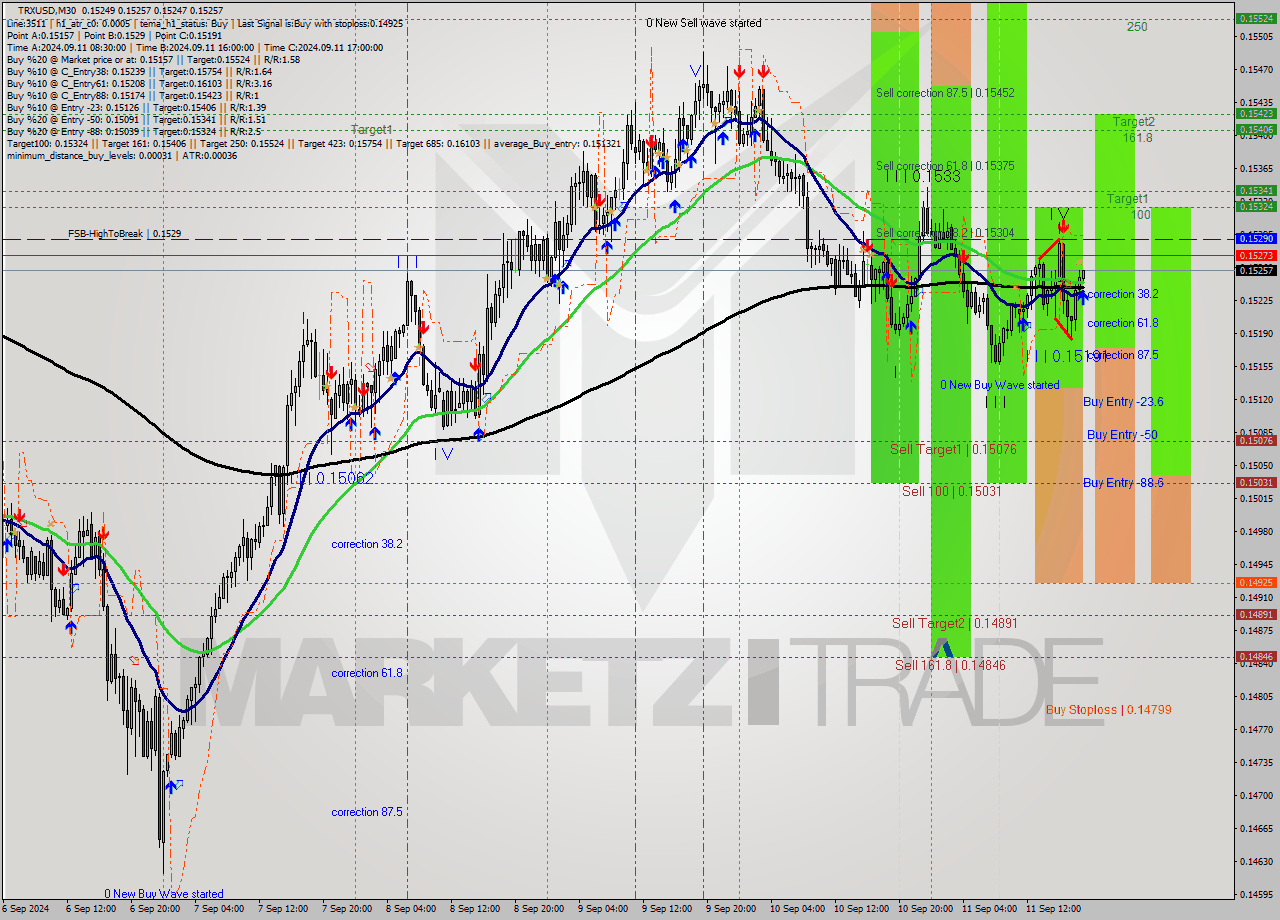Click the minimum_distance_buy_levels line
The image size is (1280, 920).
[121, 155]
